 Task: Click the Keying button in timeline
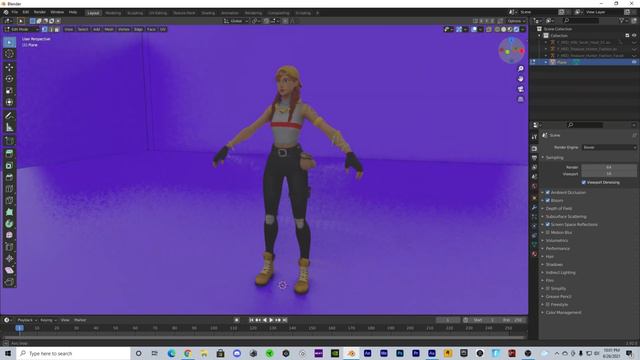point(48,320)
